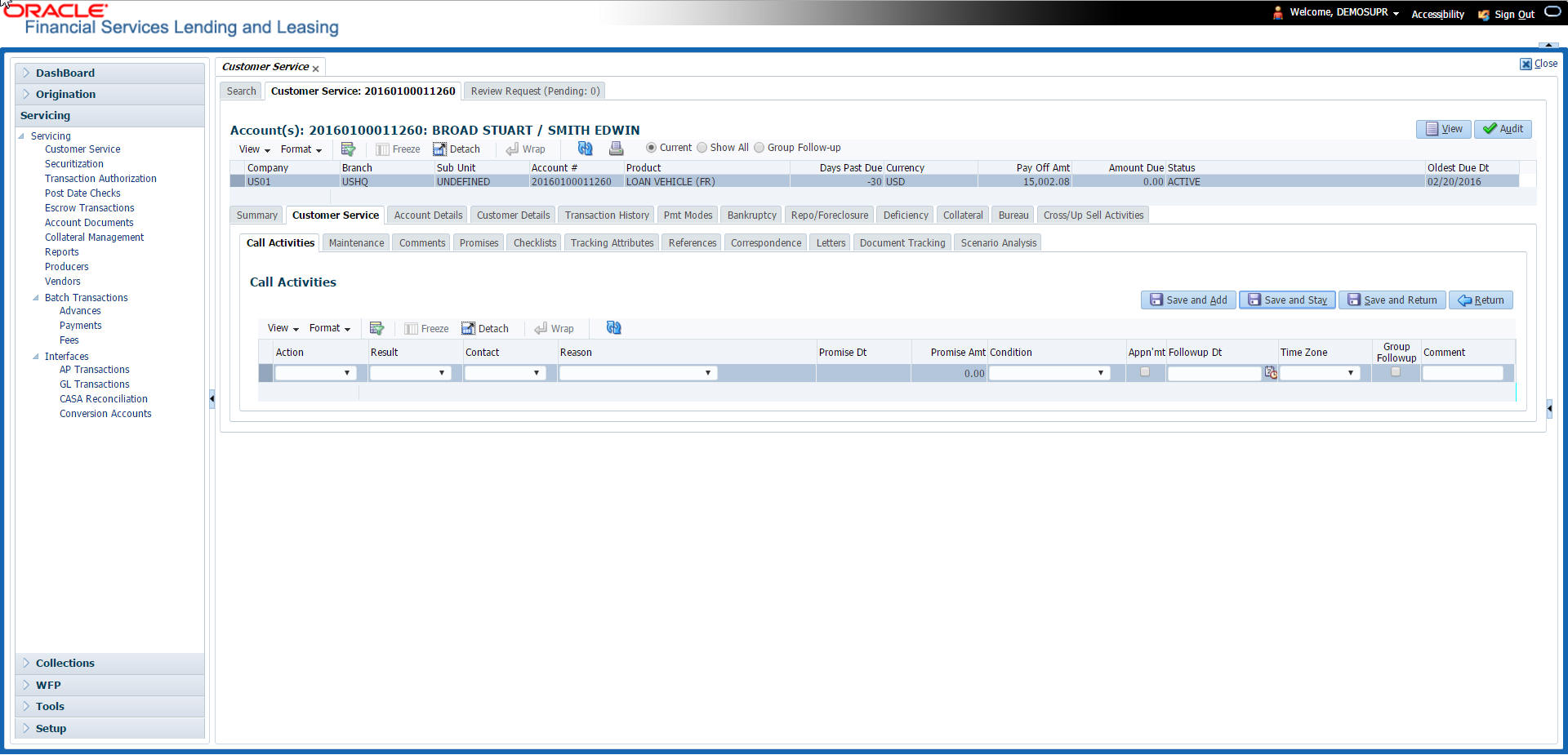Open the welcome DEMOSUPR user menu
1568x755 pixels.
tap(1343, 12)
